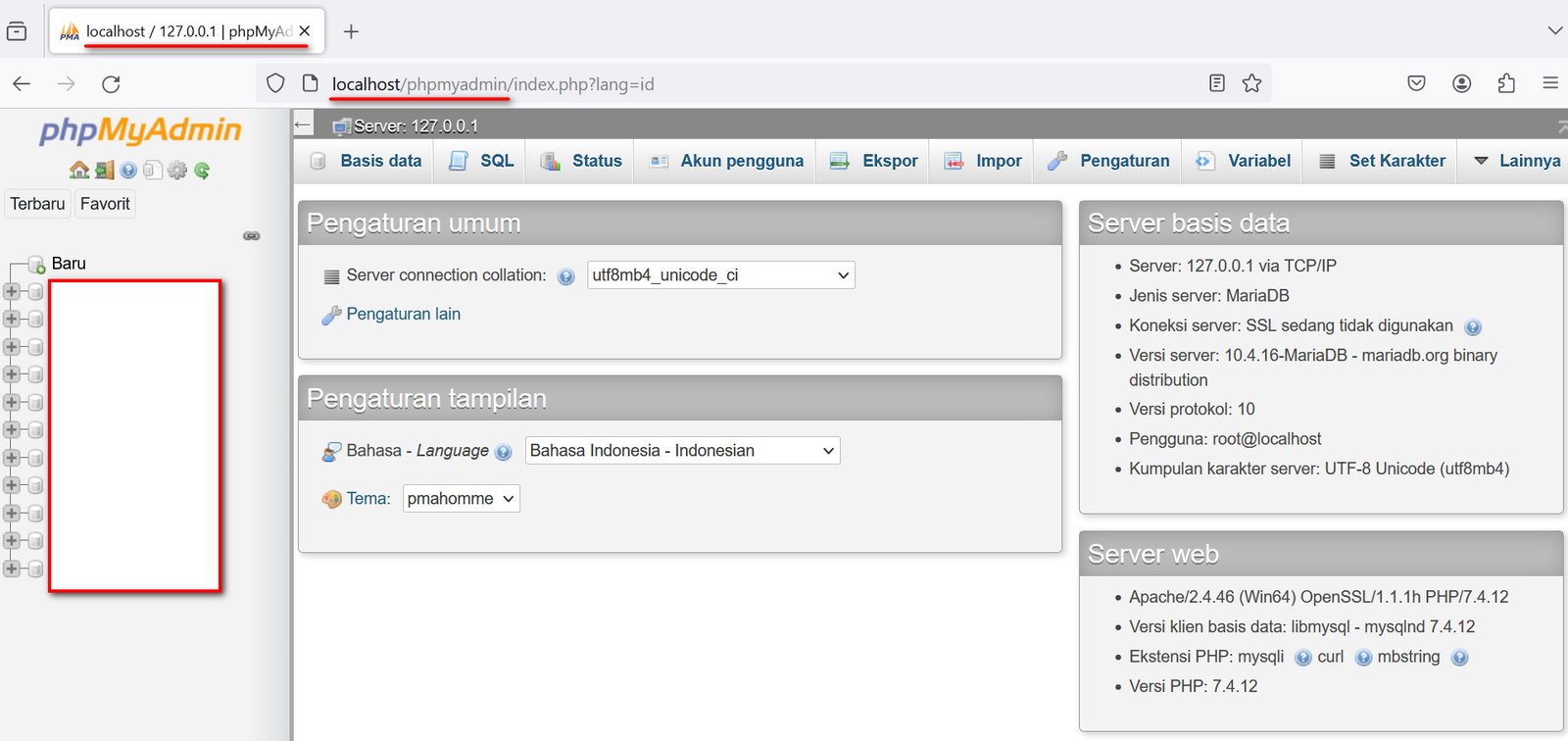Go back with the browser back arrow
This screenshot has height=741, width=1568.
(x=22, y=84)
